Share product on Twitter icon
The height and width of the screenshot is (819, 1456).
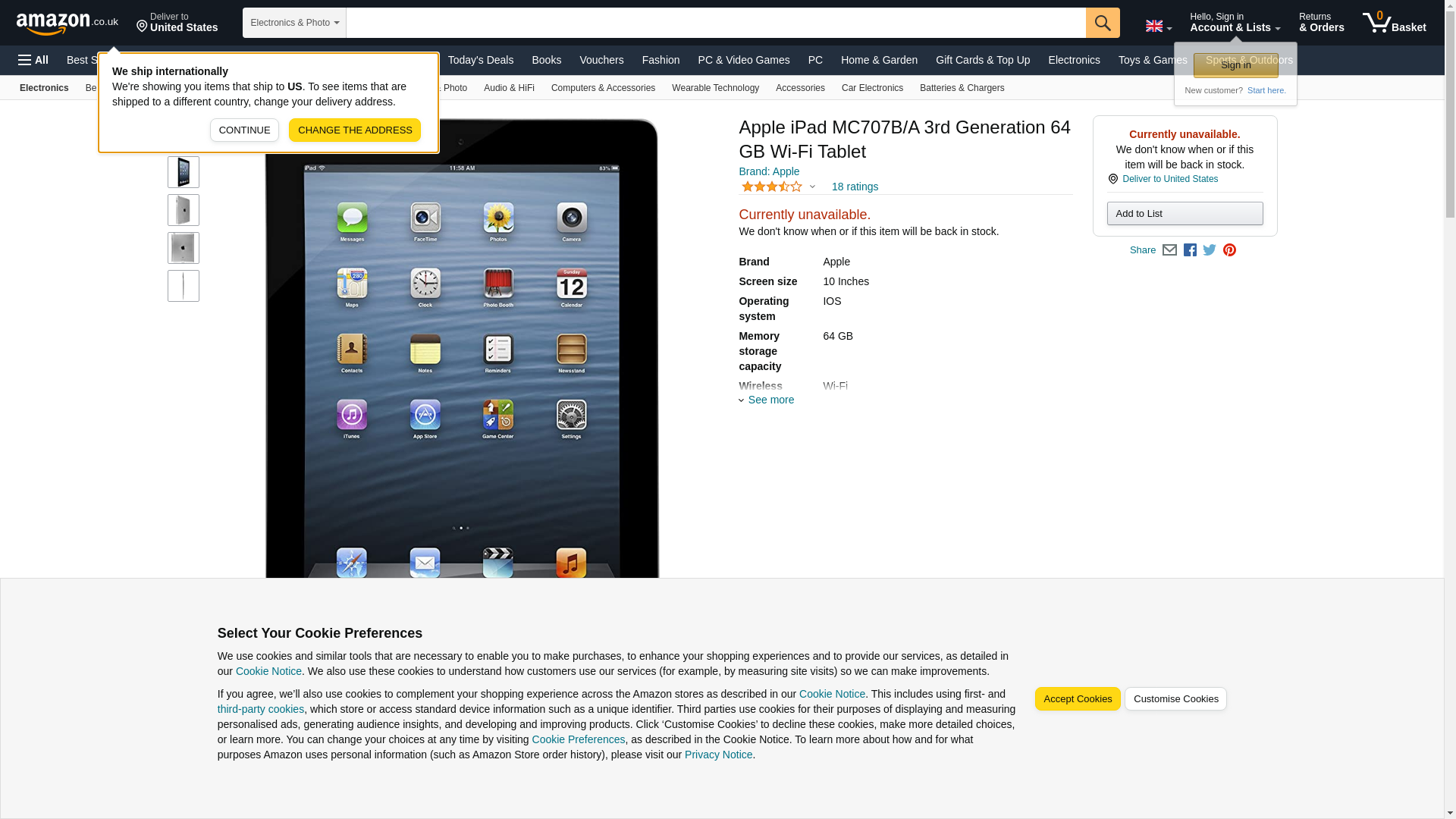(x=1210, y=250)
